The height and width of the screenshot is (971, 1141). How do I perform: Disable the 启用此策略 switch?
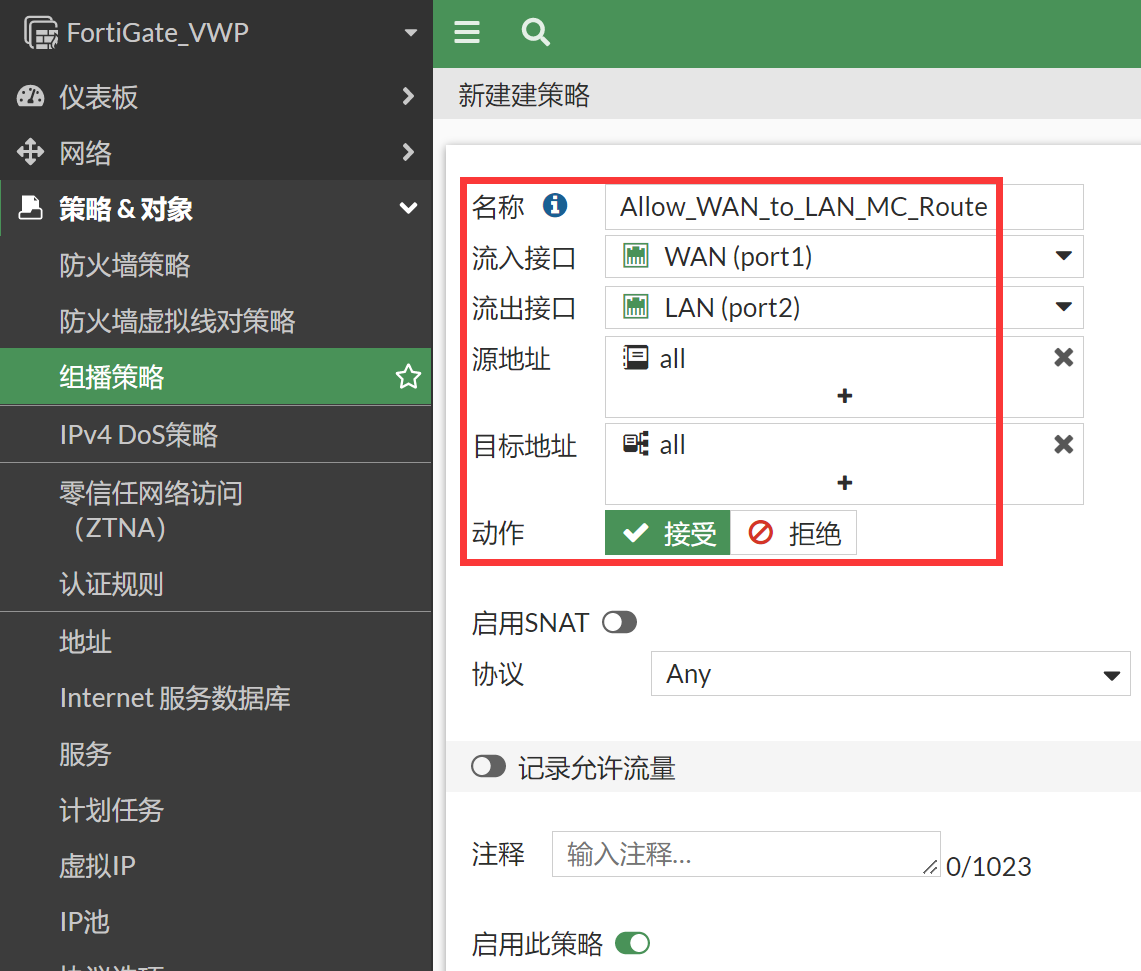[x=632, y=943]
